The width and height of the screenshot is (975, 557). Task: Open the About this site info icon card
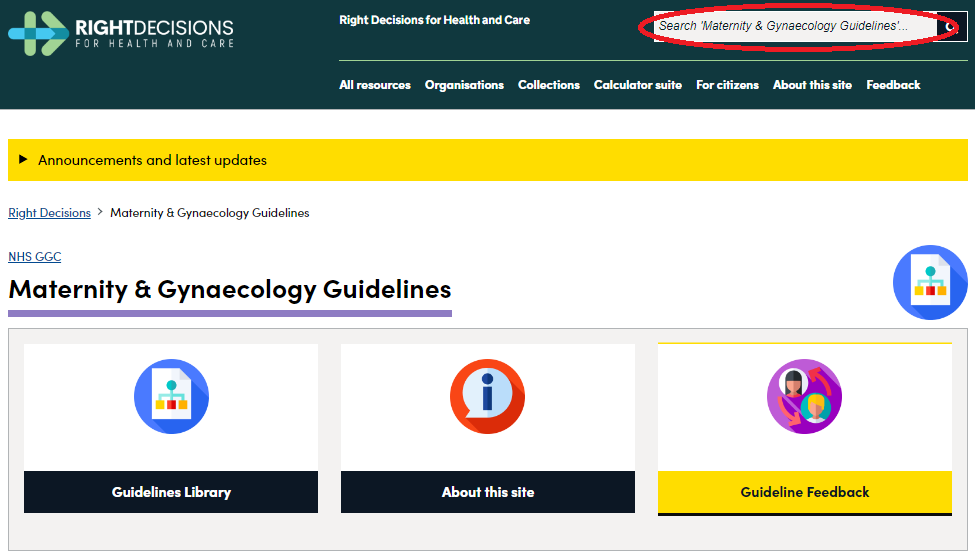point(487,396)
